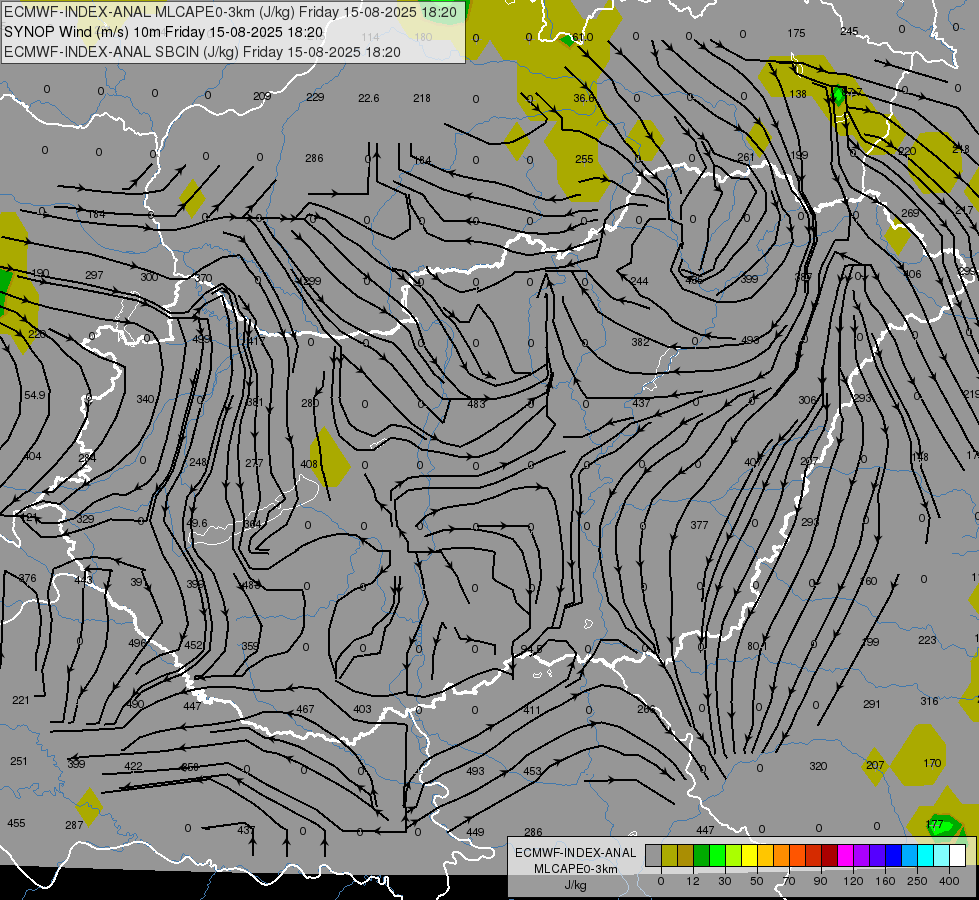Click legend tick label 12
Screen dimensions: 979x900
pyautogui.click(x=692, y=881)
